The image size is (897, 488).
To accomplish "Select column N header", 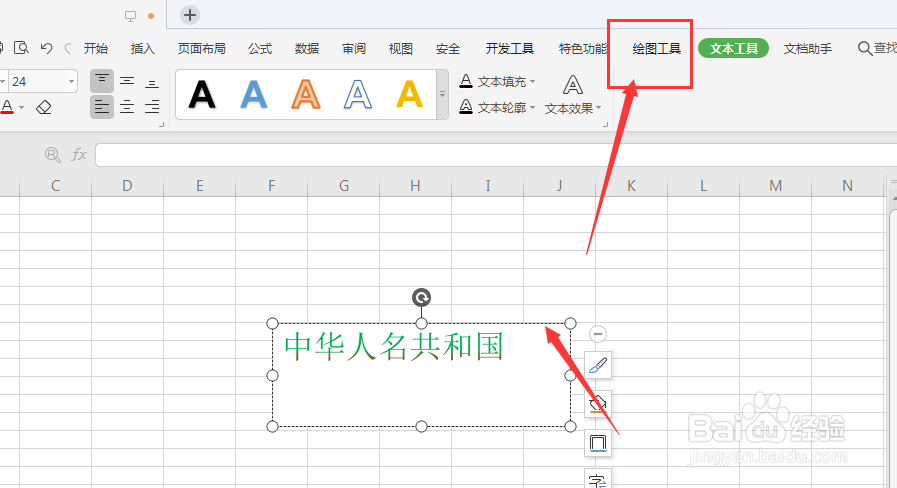I will coord(847,186).
